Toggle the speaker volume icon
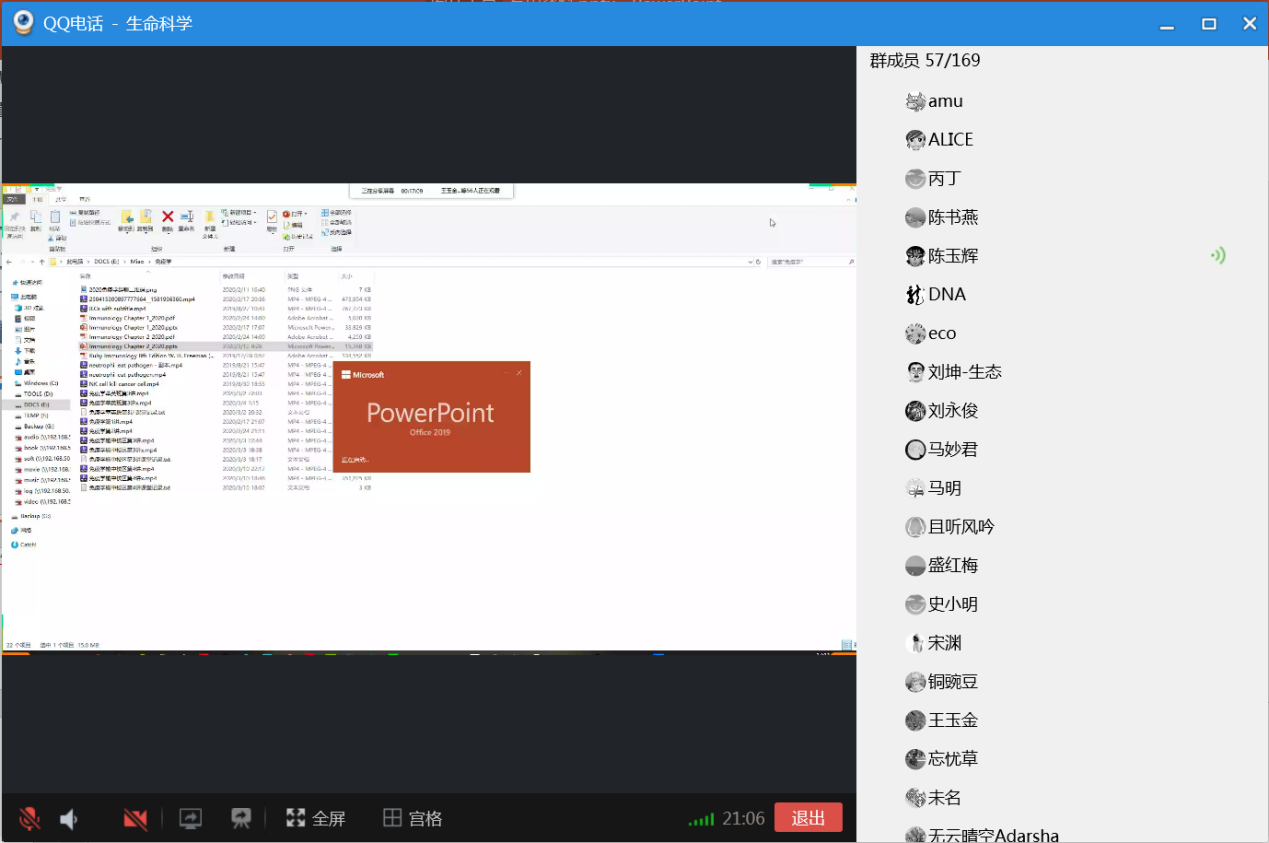The width and height of the screenshot is (1269, 843). [x=68, y=819]
